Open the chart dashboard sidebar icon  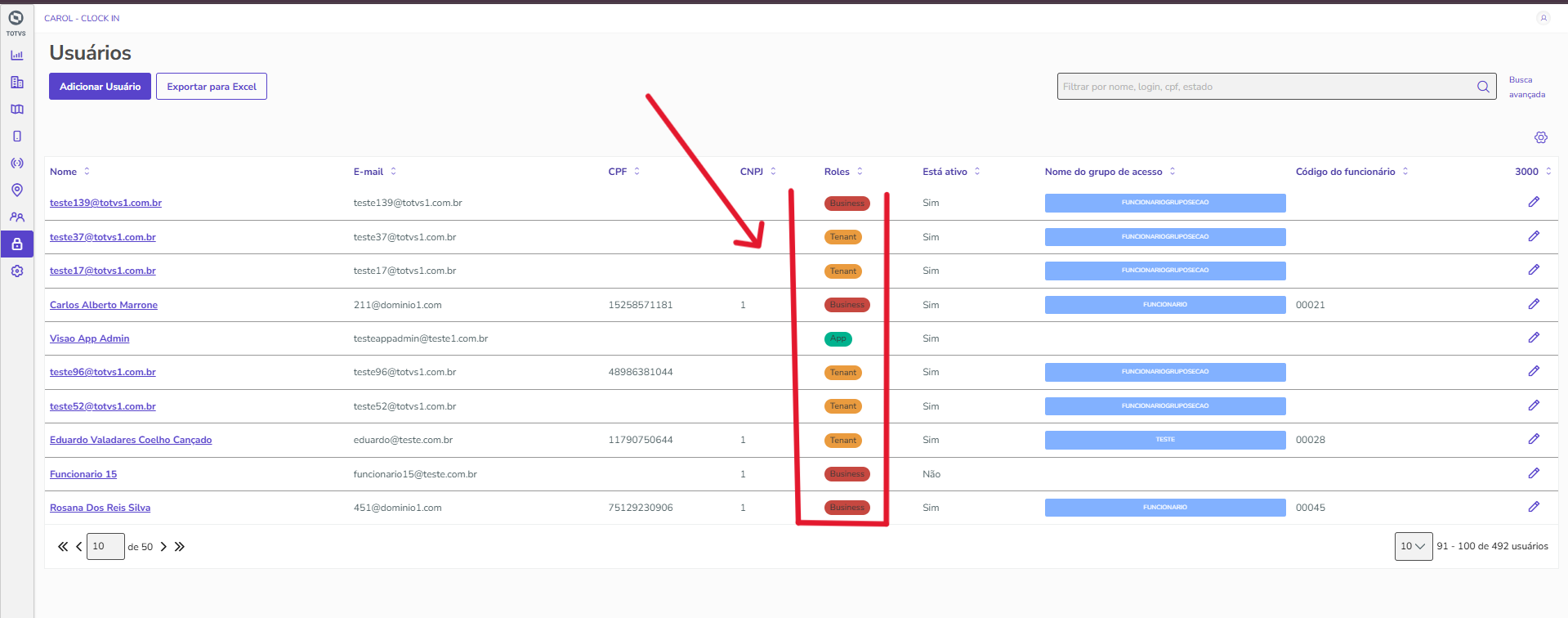[x=16, y=56]
